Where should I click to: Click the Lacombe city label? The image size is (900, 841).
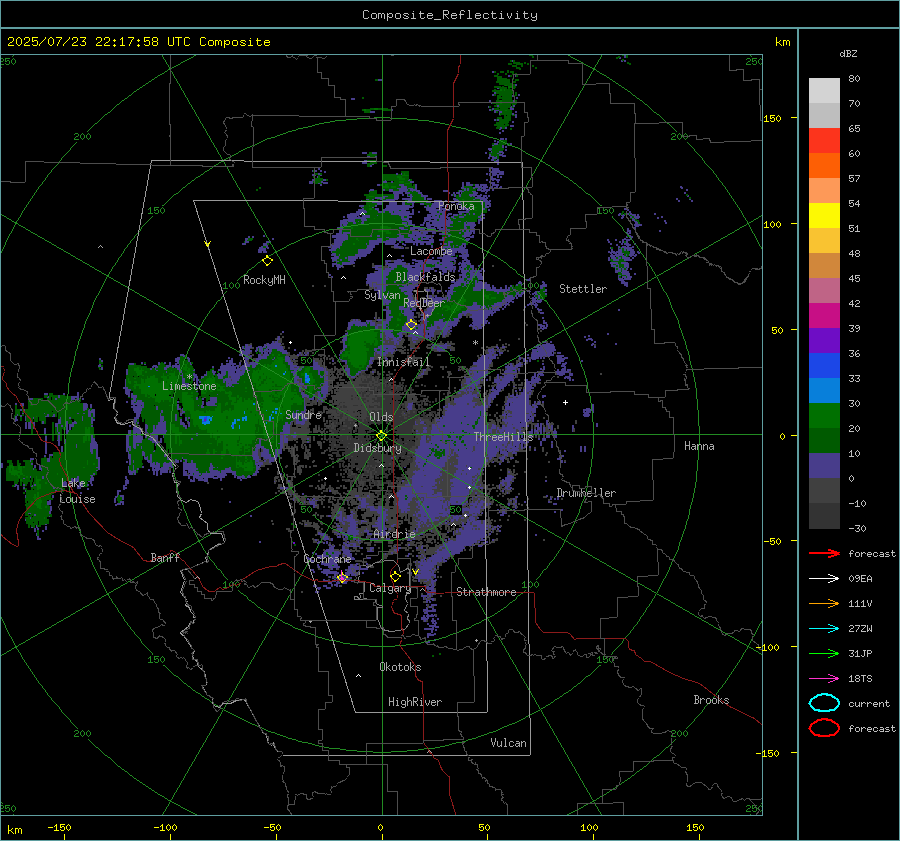coord(431,251)
